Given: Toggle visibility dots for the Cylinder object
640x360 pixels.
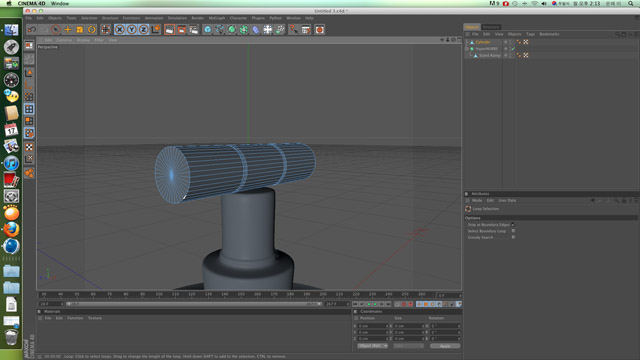Looking at the screenshot, I should tap(510, 42).
